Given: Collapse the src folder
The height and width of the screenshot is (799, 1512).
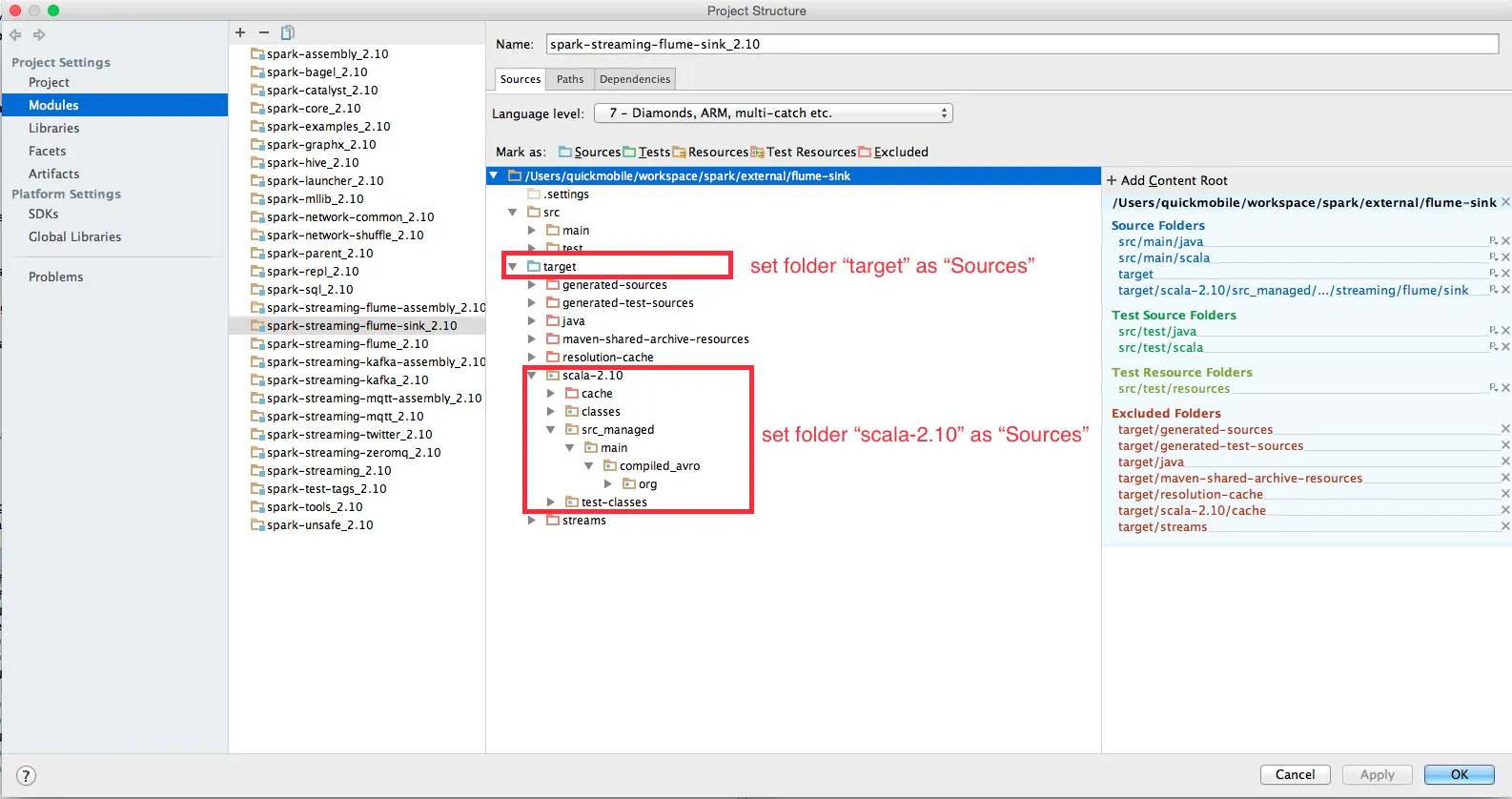Looking at the screenshot, I should 513,213.
